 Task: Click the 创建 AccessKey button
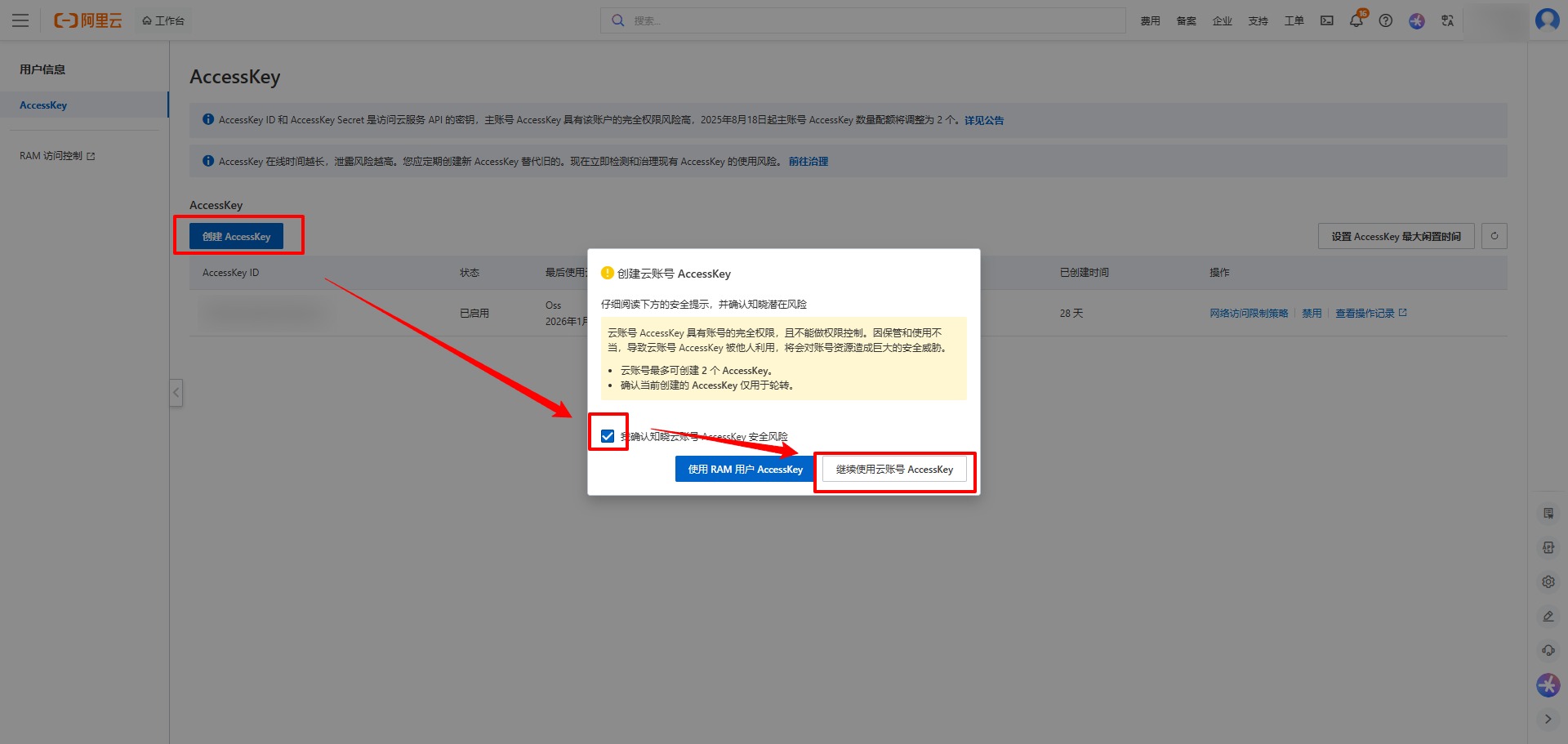pos(236,236)
